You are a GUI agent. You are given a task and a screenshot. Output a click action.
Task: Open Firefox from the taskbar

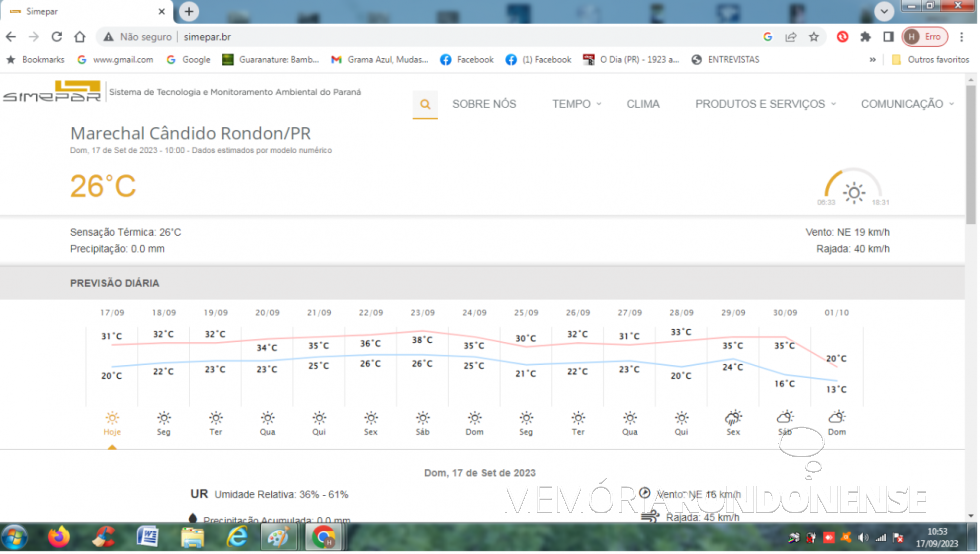(x=58, y=537)
